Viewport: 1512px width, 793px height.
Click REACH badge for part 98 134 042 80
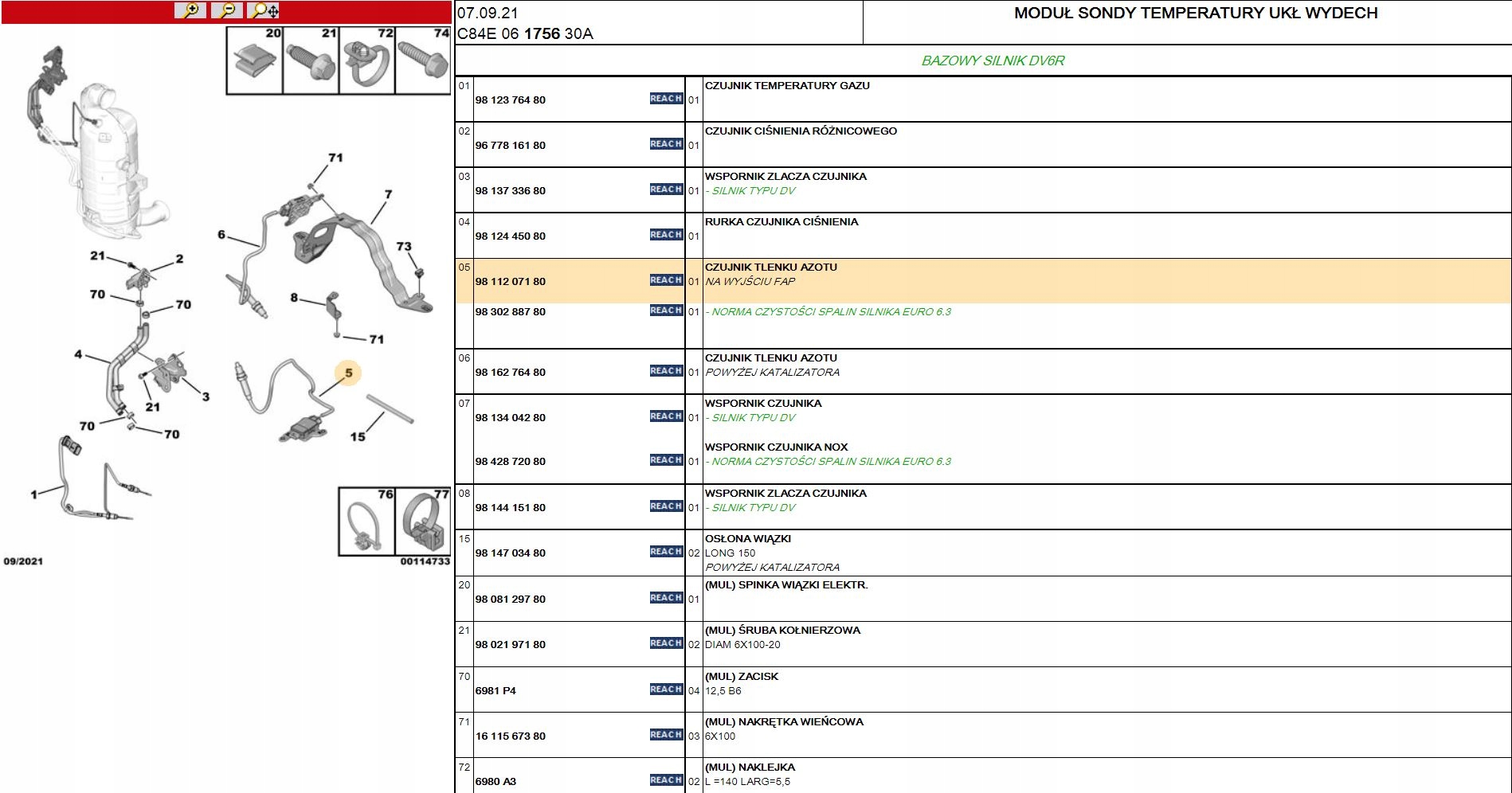pos(666,416)
